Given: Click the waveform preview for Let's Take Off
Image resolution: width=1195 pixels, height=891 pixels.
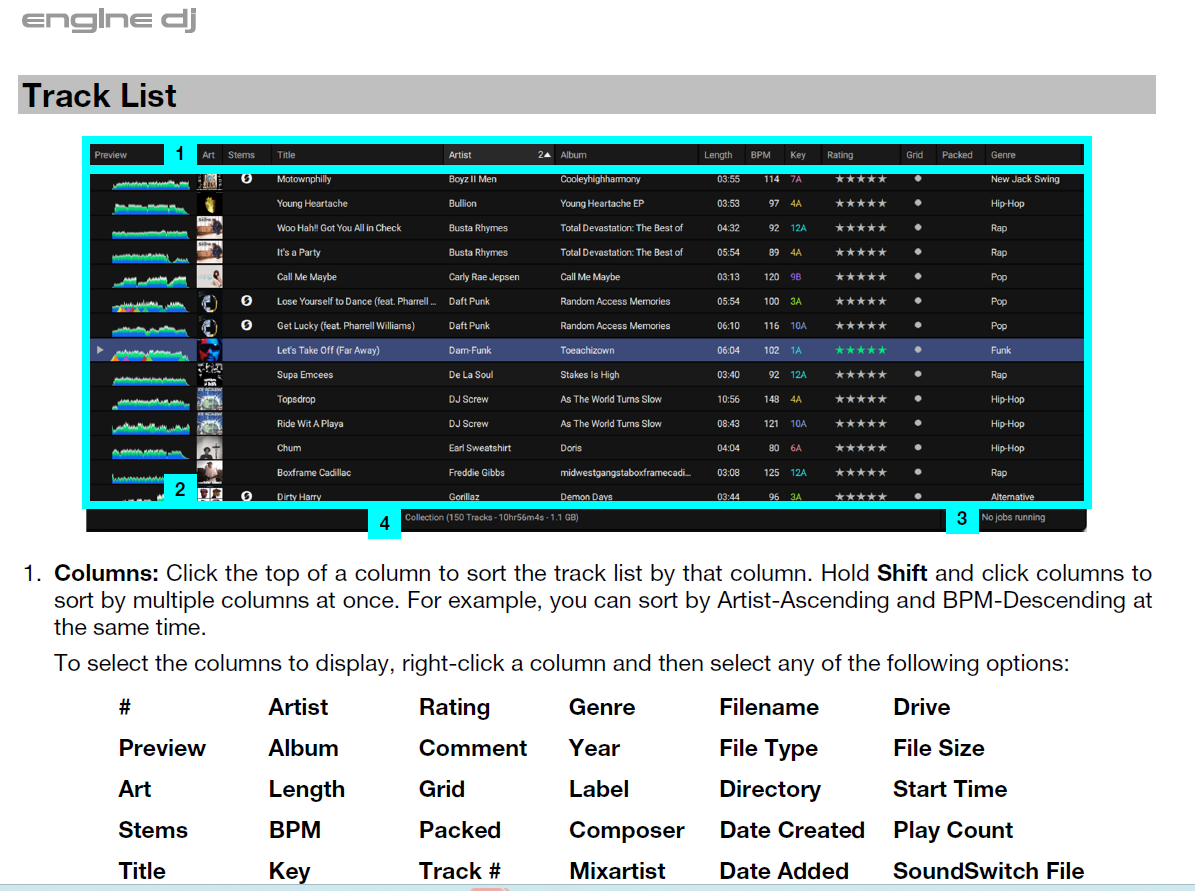Looking at the screenshot, I should (150, 353).
